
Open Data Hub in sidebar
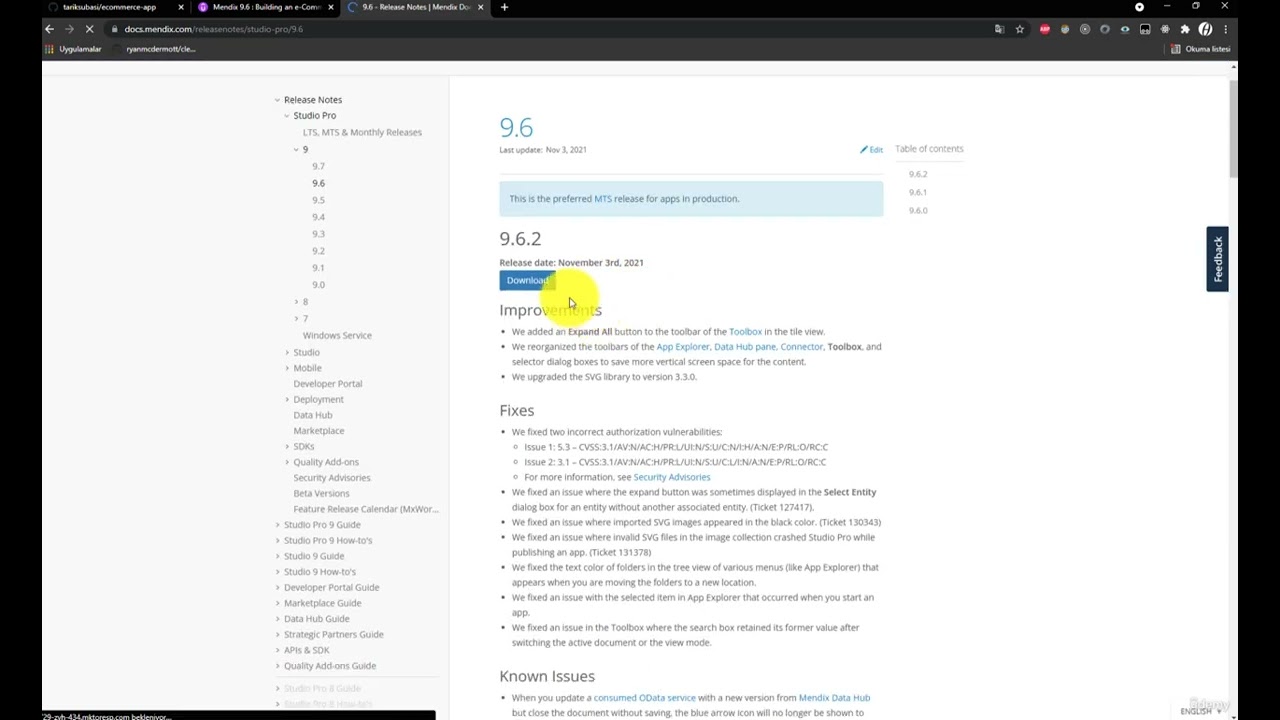(x=313, y=415)
